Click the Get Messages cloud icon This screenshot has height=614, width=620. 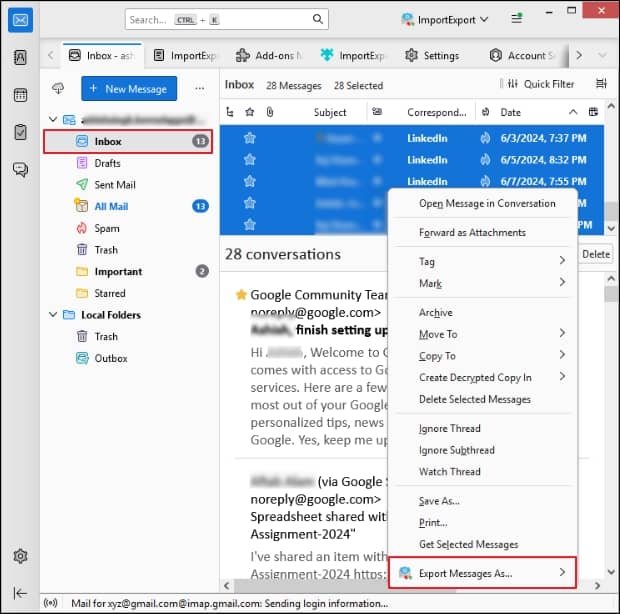point(58,88)
